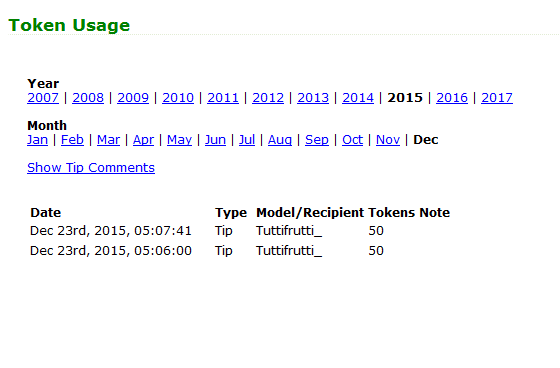Image resolution: width=560 pixels, height=368 pixels.
Task: Click 50 tokens in 05:06:00 row
Action: coord(376,251)
